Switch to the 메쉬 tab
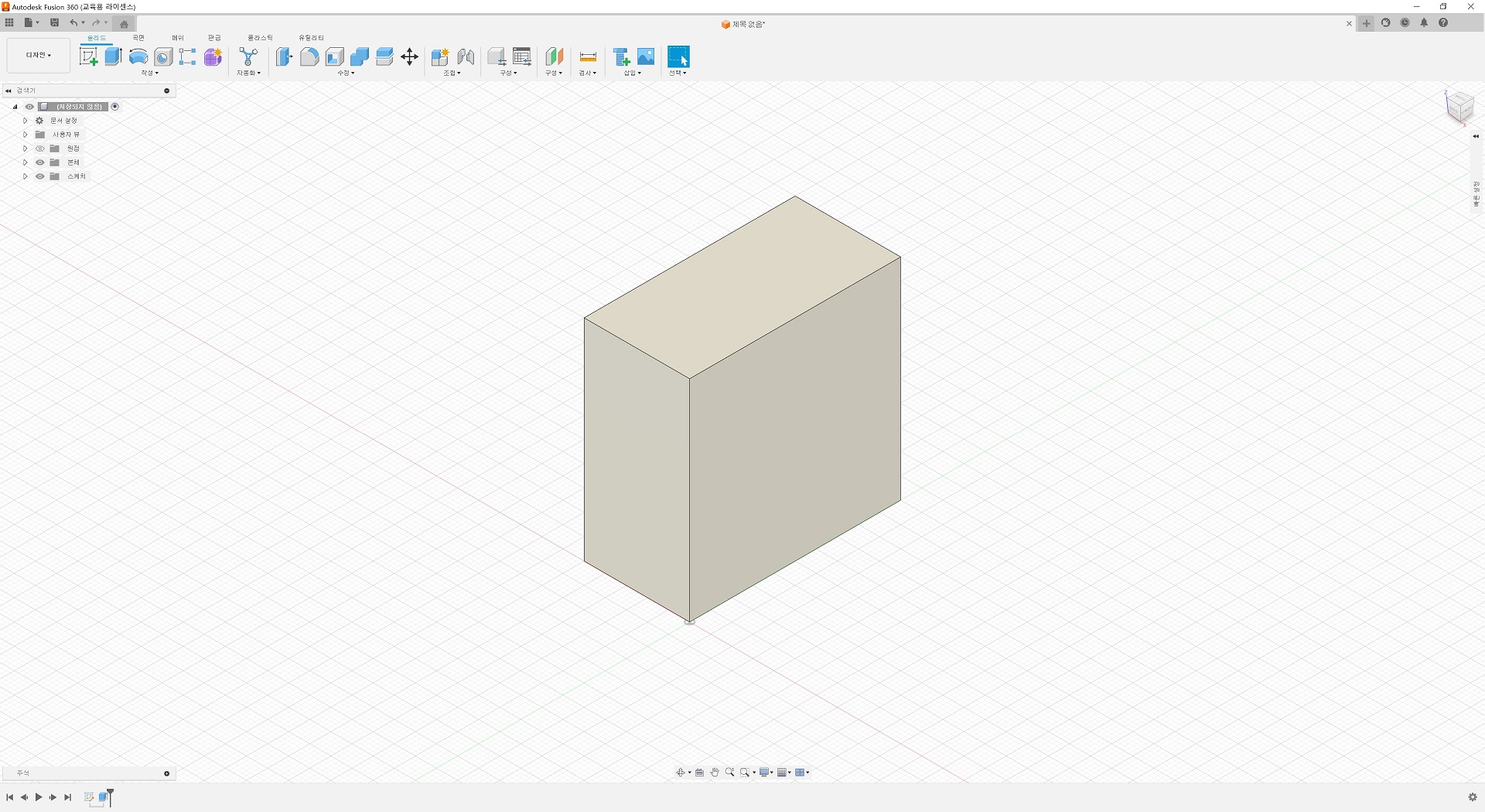This screenshot has width=1485, height=812. 178,37
